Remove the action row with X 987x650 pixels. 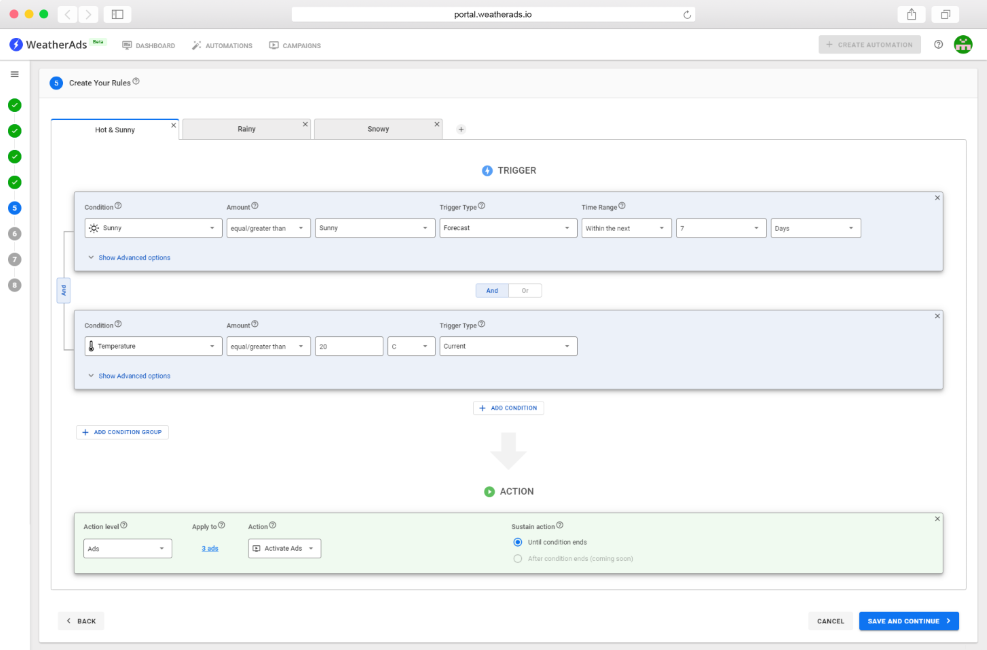pos(937,518)
